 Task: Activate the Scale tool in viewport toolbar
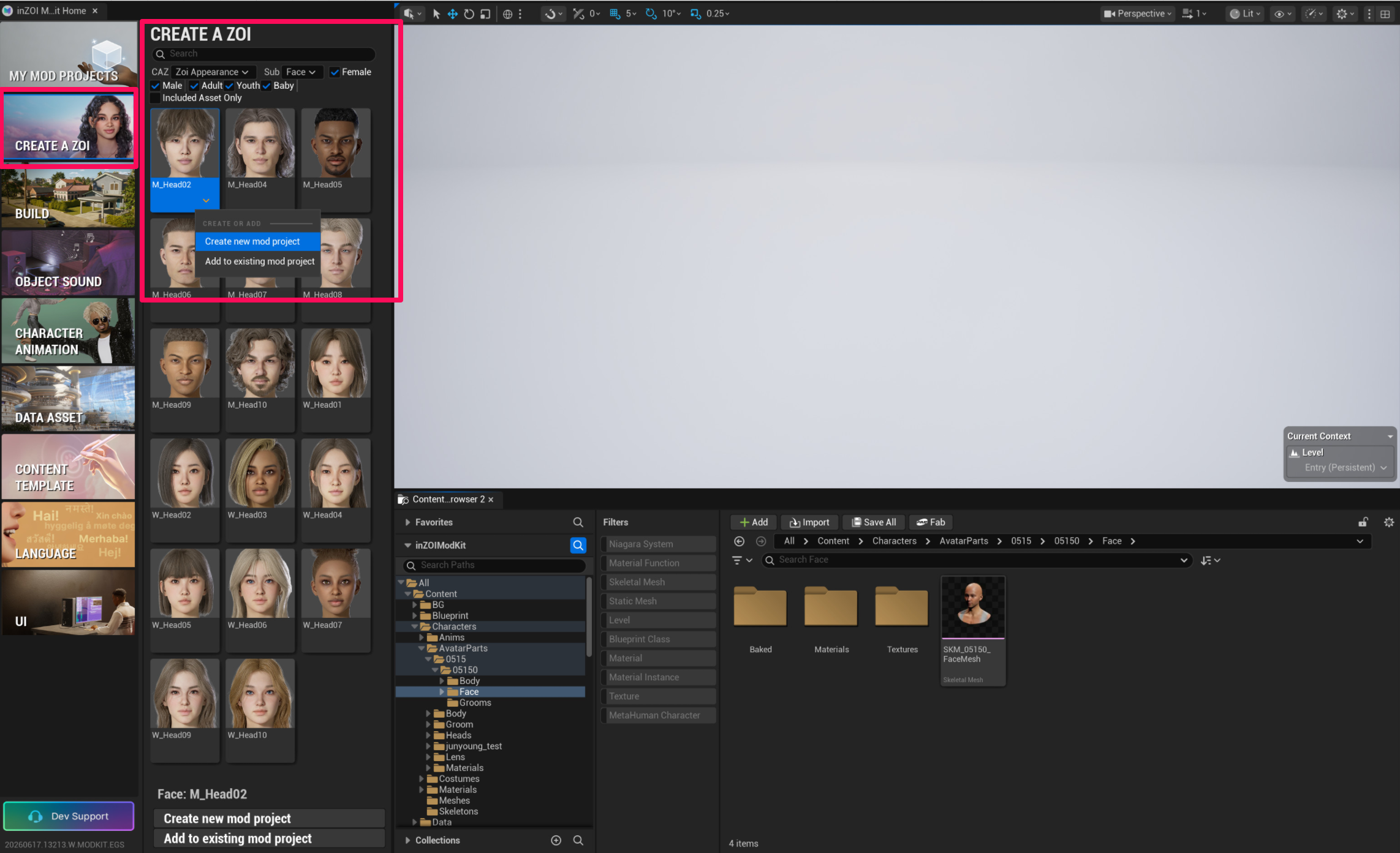point(485,13)
